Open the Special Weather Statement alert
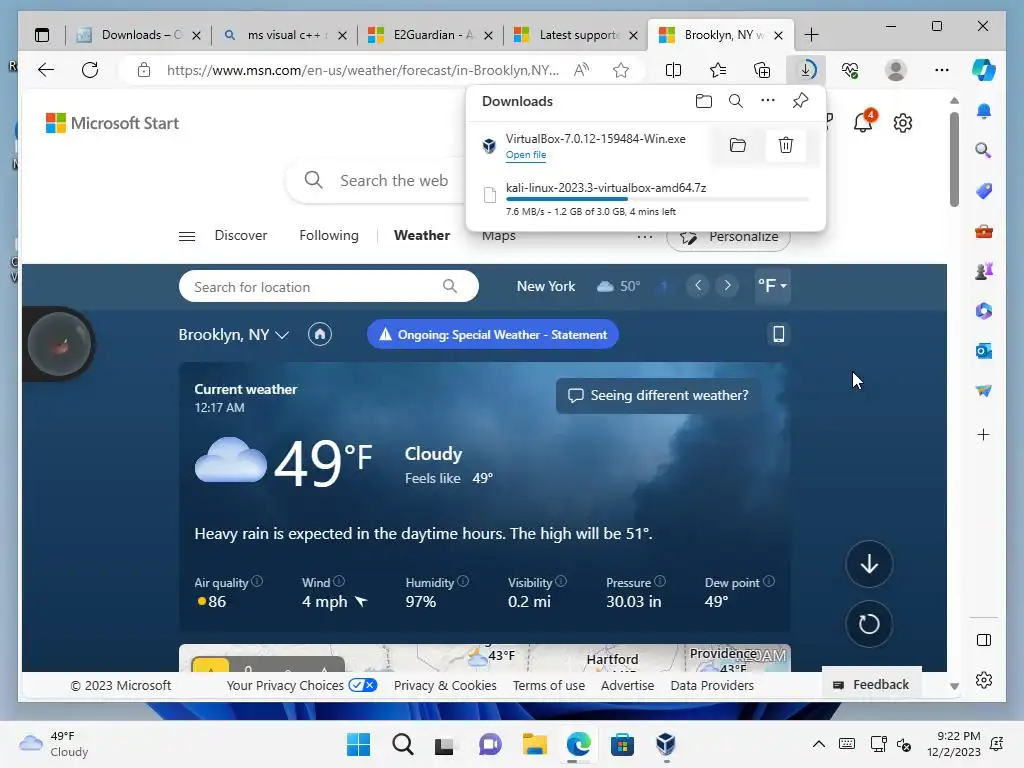 click(x=492, y=334)
